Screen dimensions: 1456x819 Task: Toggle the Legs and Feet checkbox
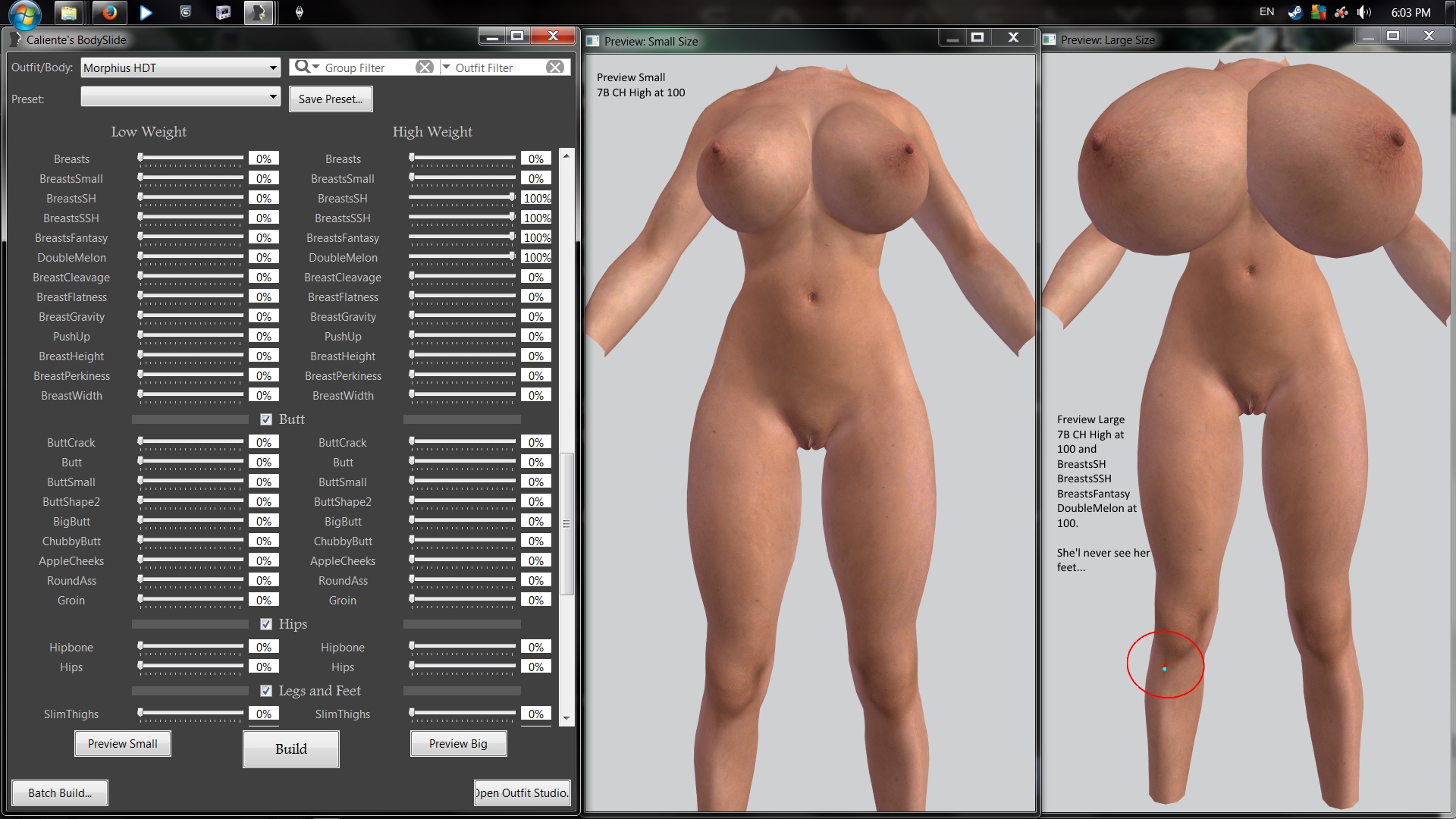tap(266, 691)
